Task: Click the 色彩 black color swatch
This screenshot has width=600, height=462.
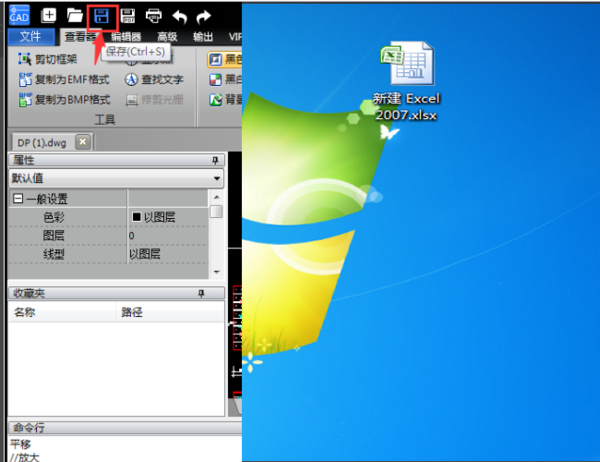Action: click(136, 217)
